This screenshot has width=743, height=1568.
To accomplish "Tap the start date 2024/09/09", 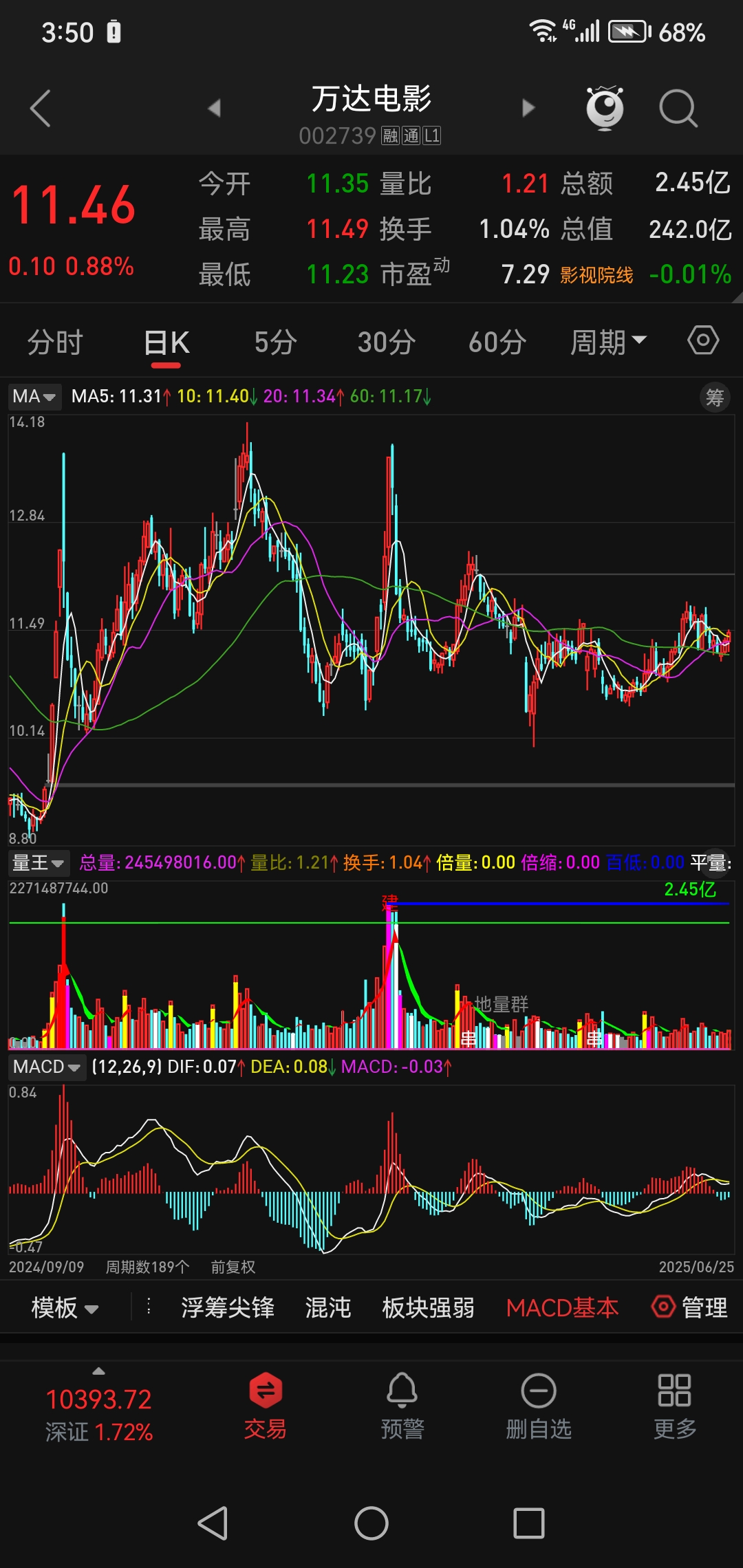I will point(46,1267).
